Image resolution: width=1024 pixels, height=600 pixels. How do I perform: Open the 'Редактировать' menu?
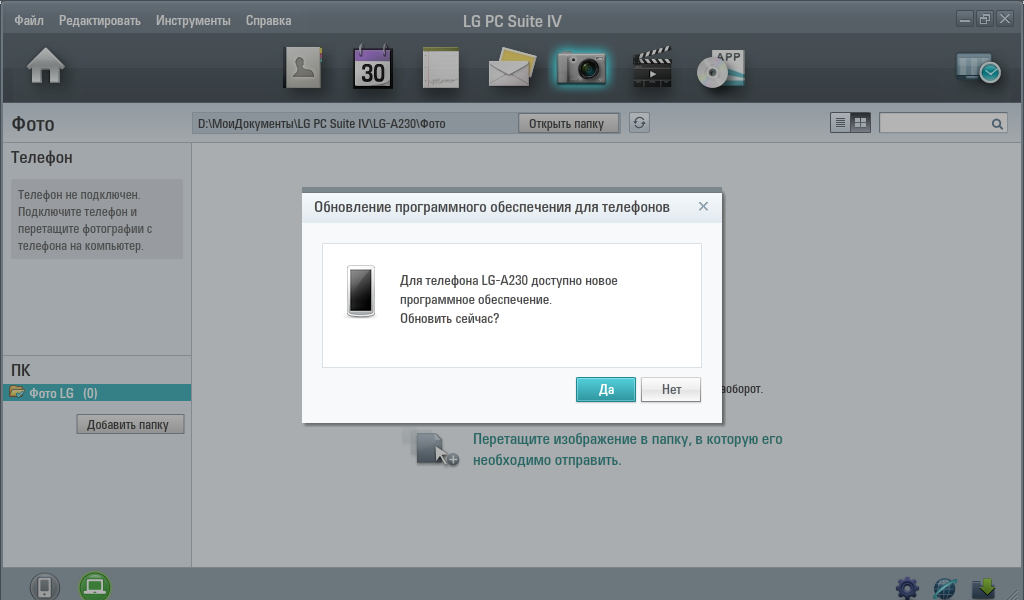coord(100,21)
